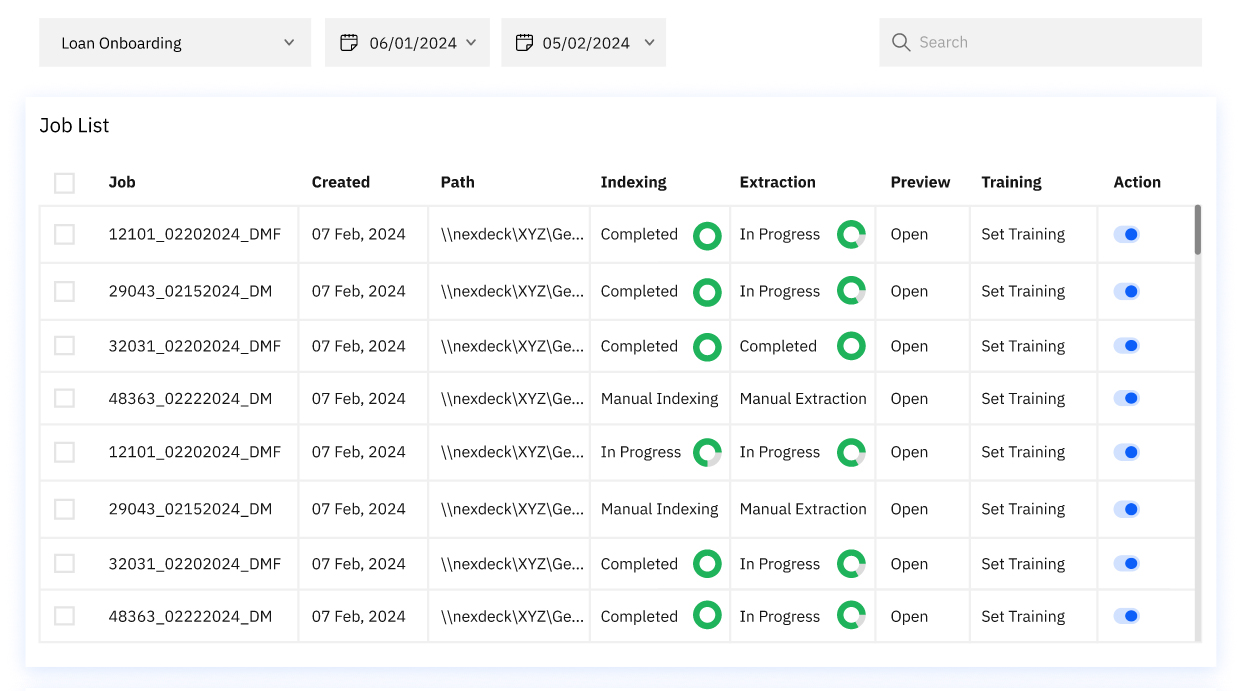Click the first row's Indexing completed ring icon
Viewport: 1250px width, 691px height.
tap(707, 235)
